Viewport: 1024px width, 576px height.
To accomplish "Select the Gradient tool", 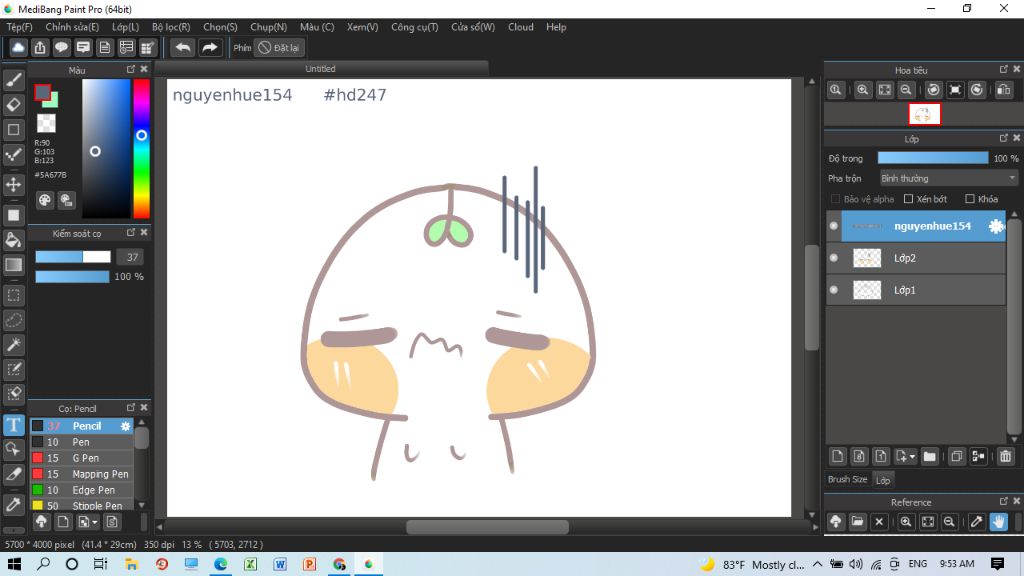I will [14, 264].
